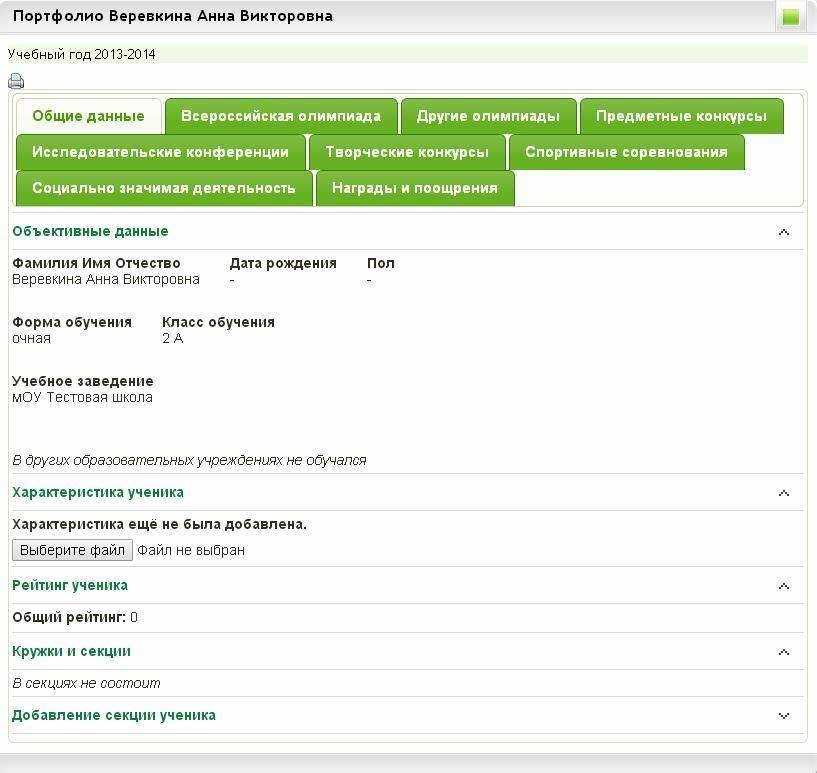Screen dimensions: 817x773
Task: Click the Файл не выбран label
Action: [191, 550]
